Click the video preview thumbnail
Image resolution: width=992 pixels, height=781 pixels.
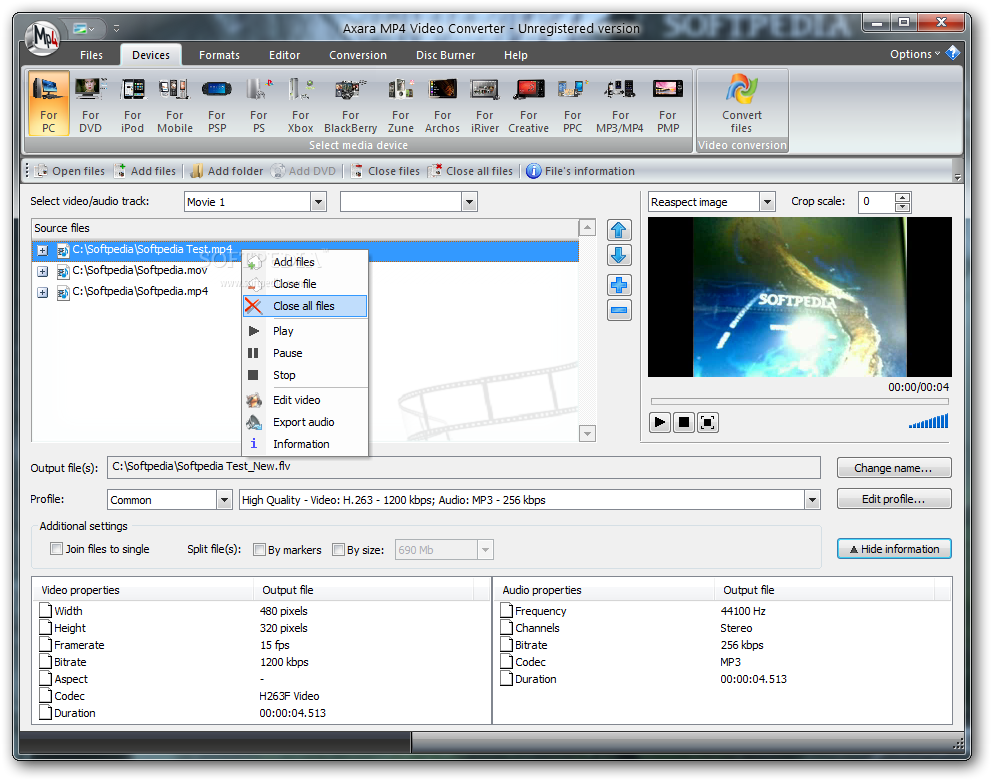tap(800, 297)
